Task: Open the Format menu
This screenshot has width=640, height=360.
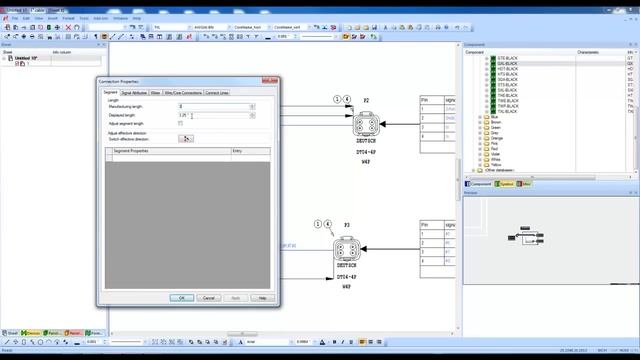Action: click(x=68, y=18)
